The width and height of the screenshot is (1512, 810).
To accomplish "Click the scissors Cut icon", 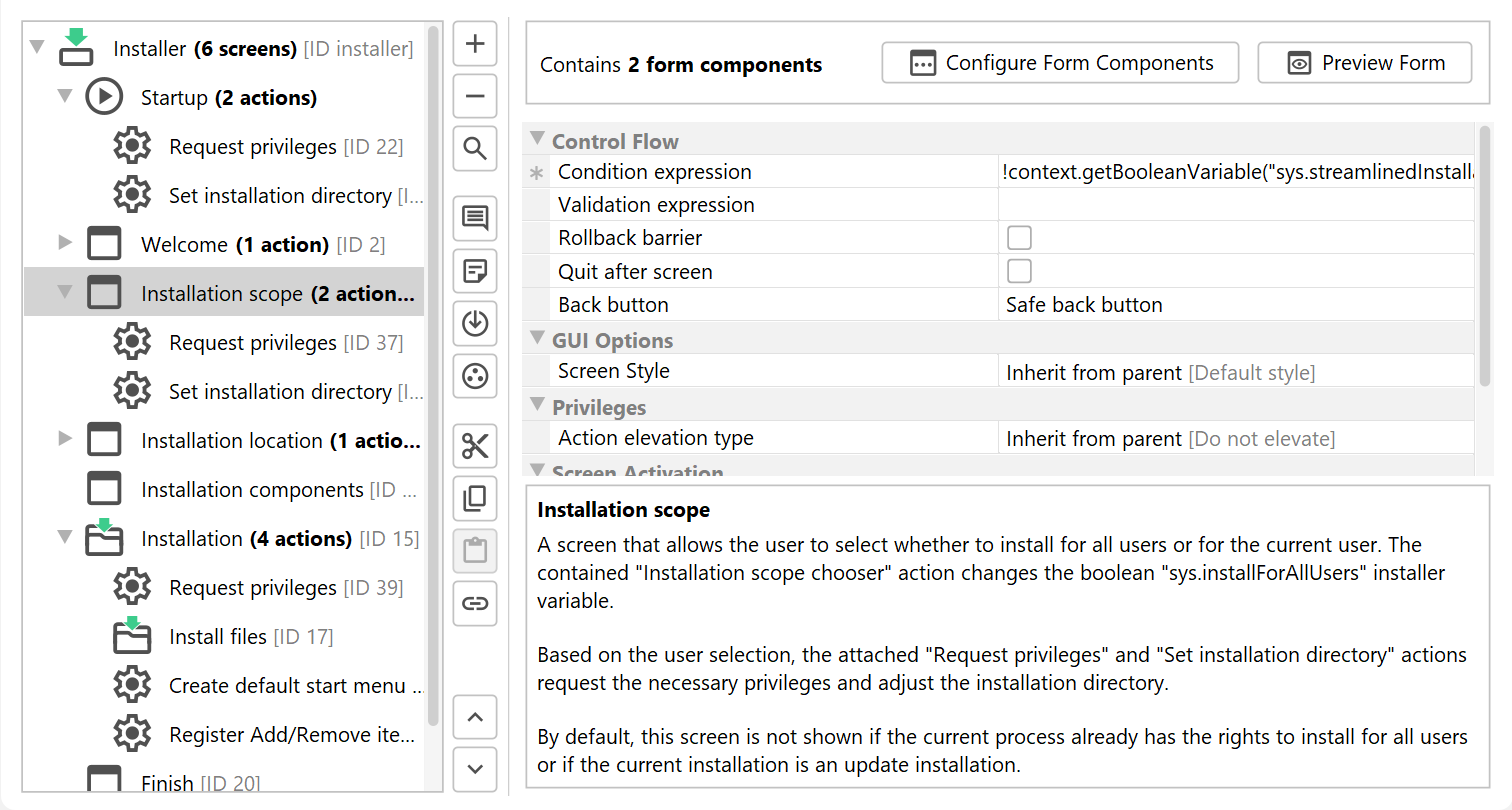I will 475,446.
